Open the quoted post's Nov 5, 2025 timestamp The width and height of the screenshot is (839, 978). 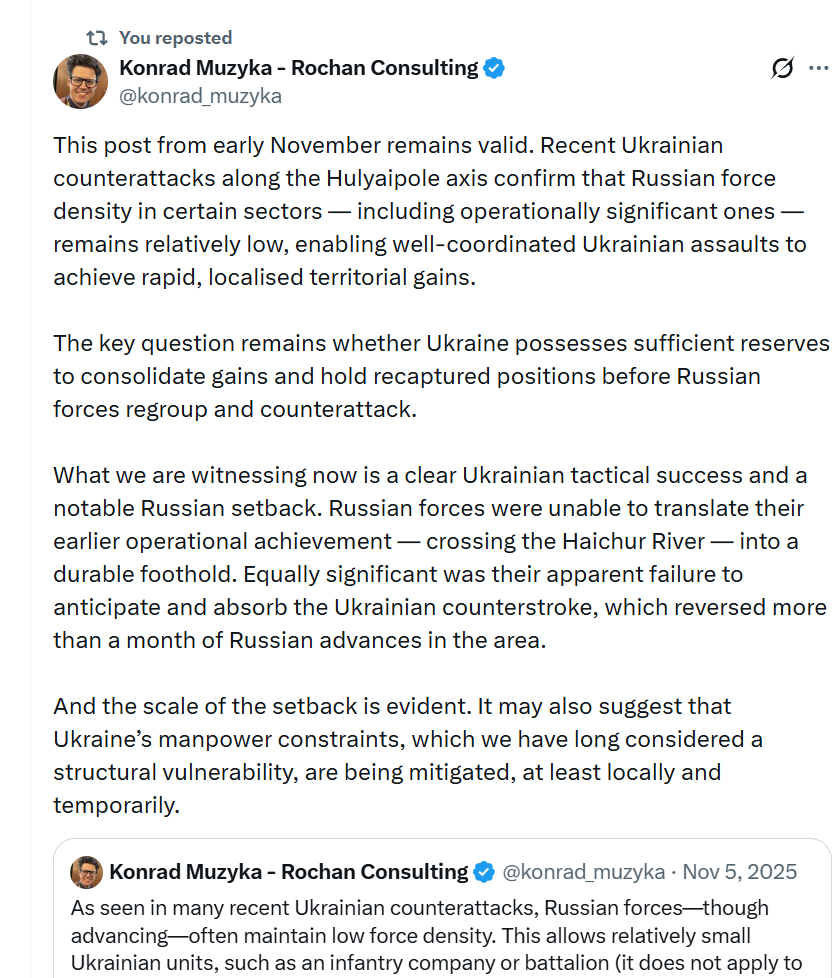[x=740, y=872]
